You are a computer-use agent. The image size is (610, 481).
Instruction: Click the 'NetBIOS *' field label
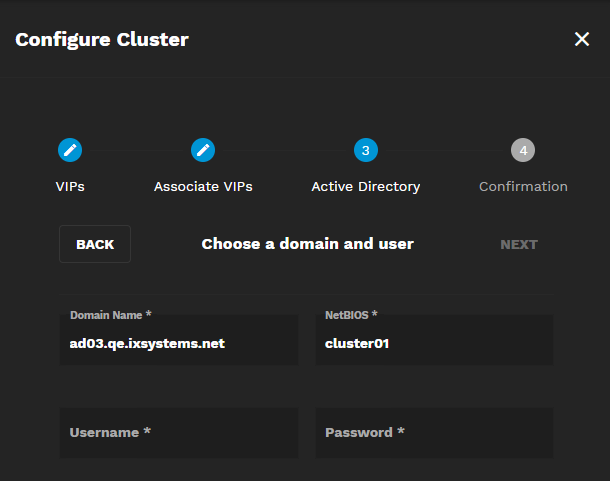coord(351,315)
